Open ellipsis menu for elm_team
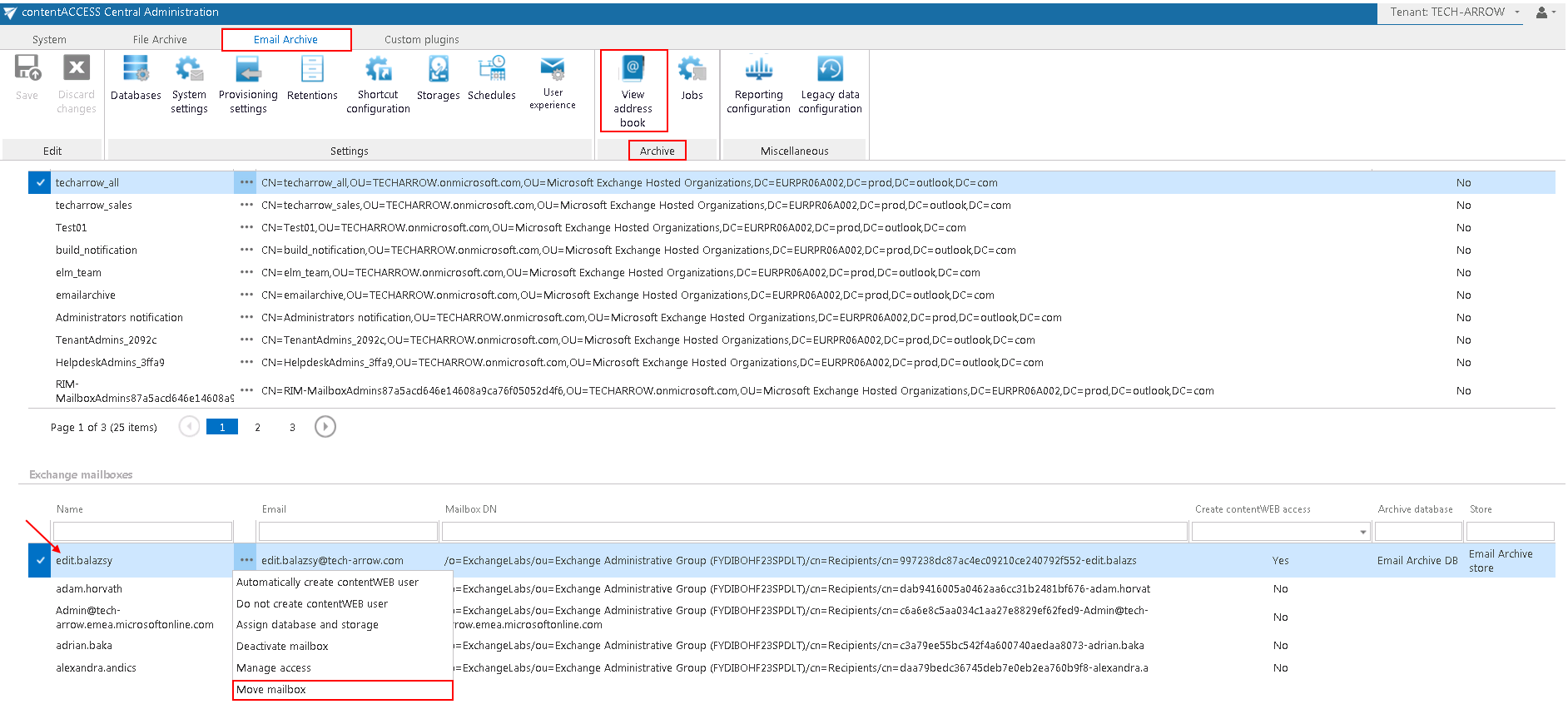This screenshot has height=719, width=1568. click(246, 272)
